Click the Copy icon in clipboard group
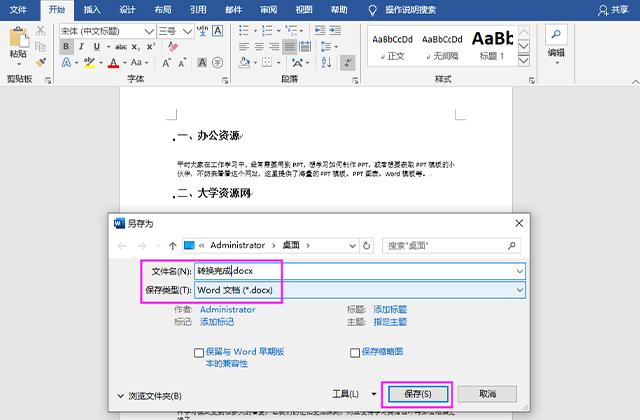The height and width of the screenshot is (420, 640). point(40,47)
